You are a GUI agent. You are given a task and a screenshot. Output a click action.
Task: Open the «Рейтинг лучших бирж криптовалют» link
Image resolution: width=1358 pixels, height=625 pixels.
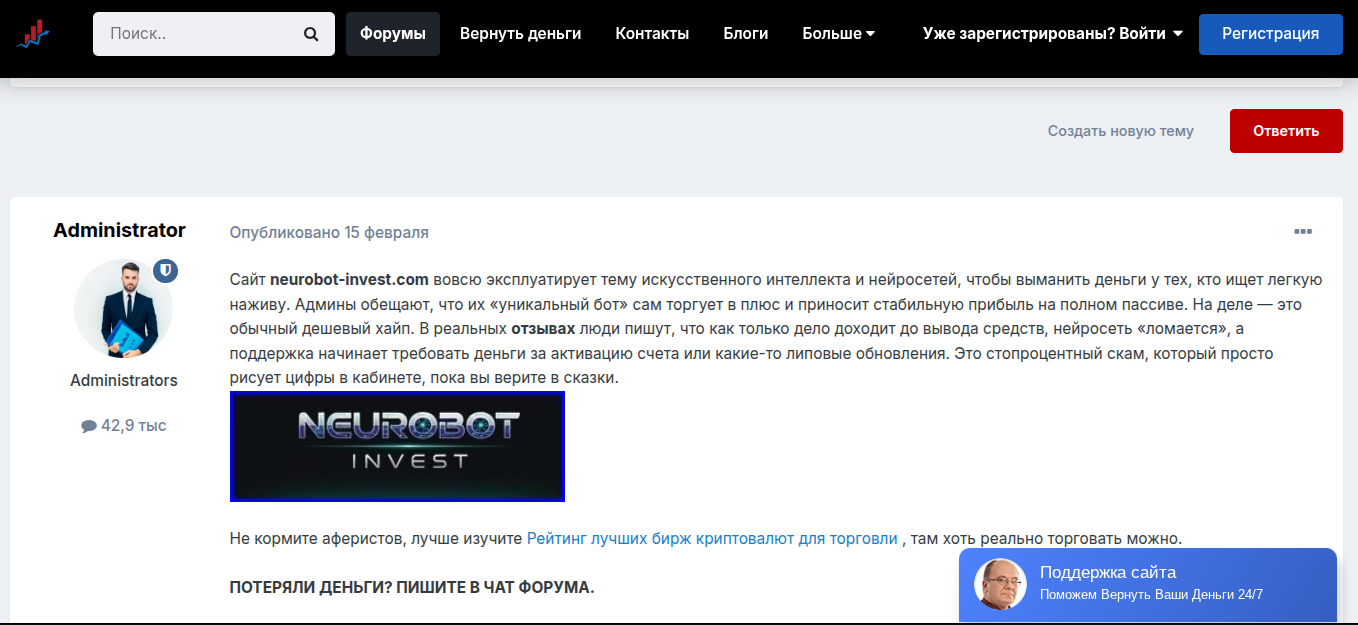712,537
